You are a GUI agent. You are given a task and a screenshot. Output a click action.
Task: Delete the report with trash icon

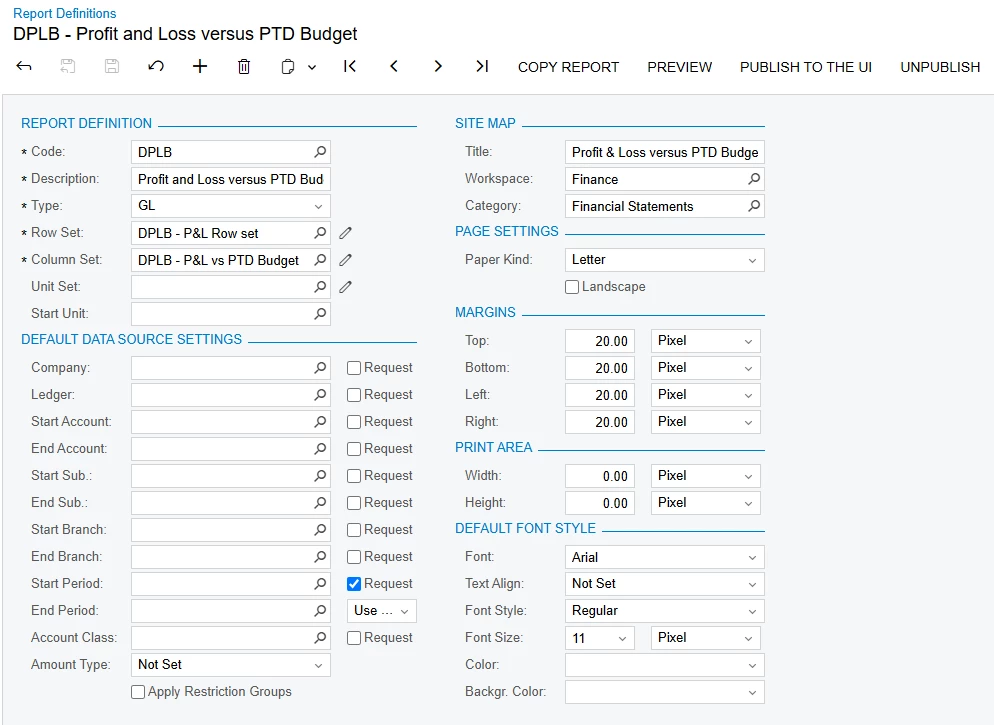point(244,67)
